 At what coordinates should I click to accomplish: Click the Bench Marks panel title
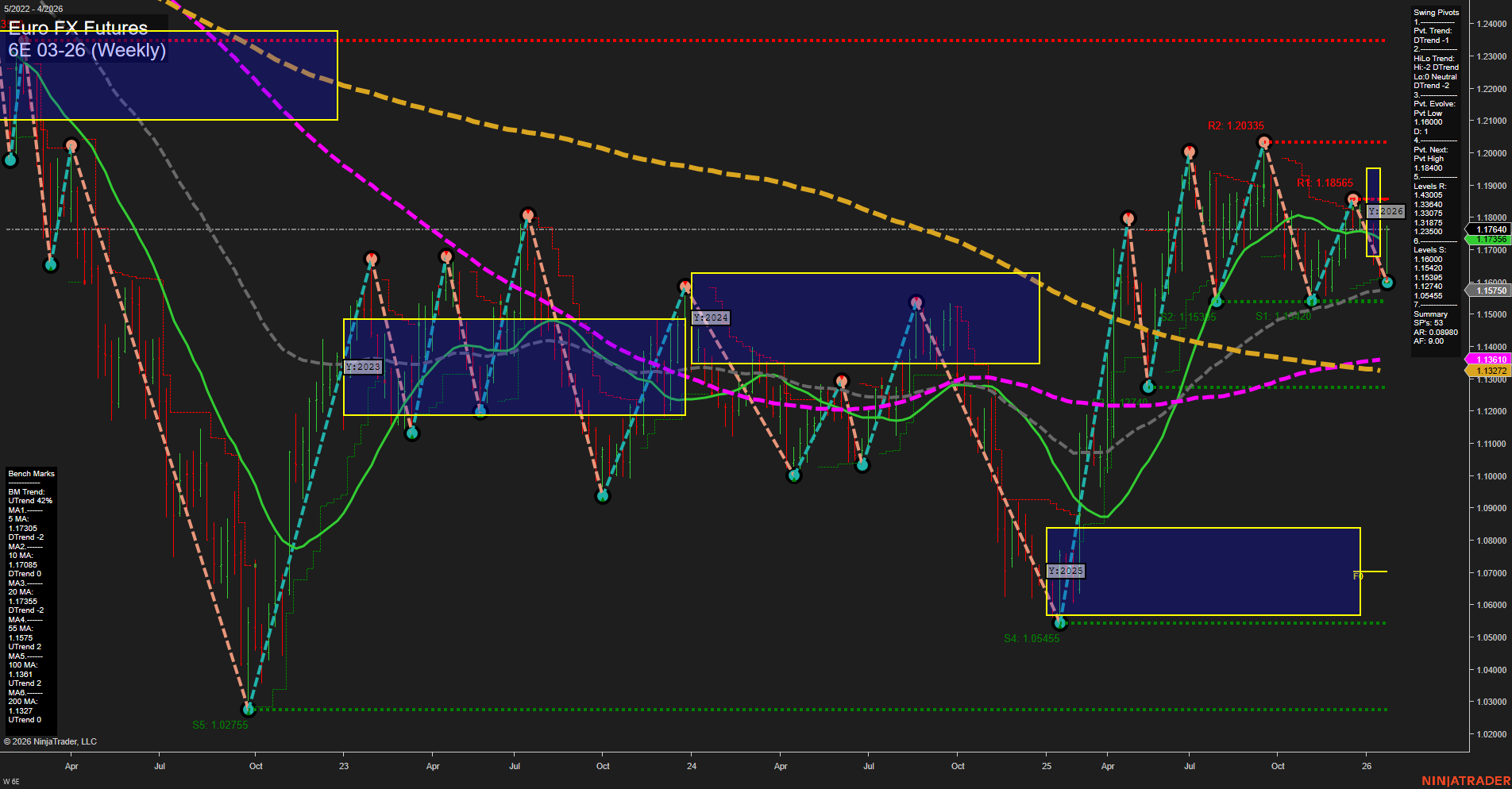[30, 473]
